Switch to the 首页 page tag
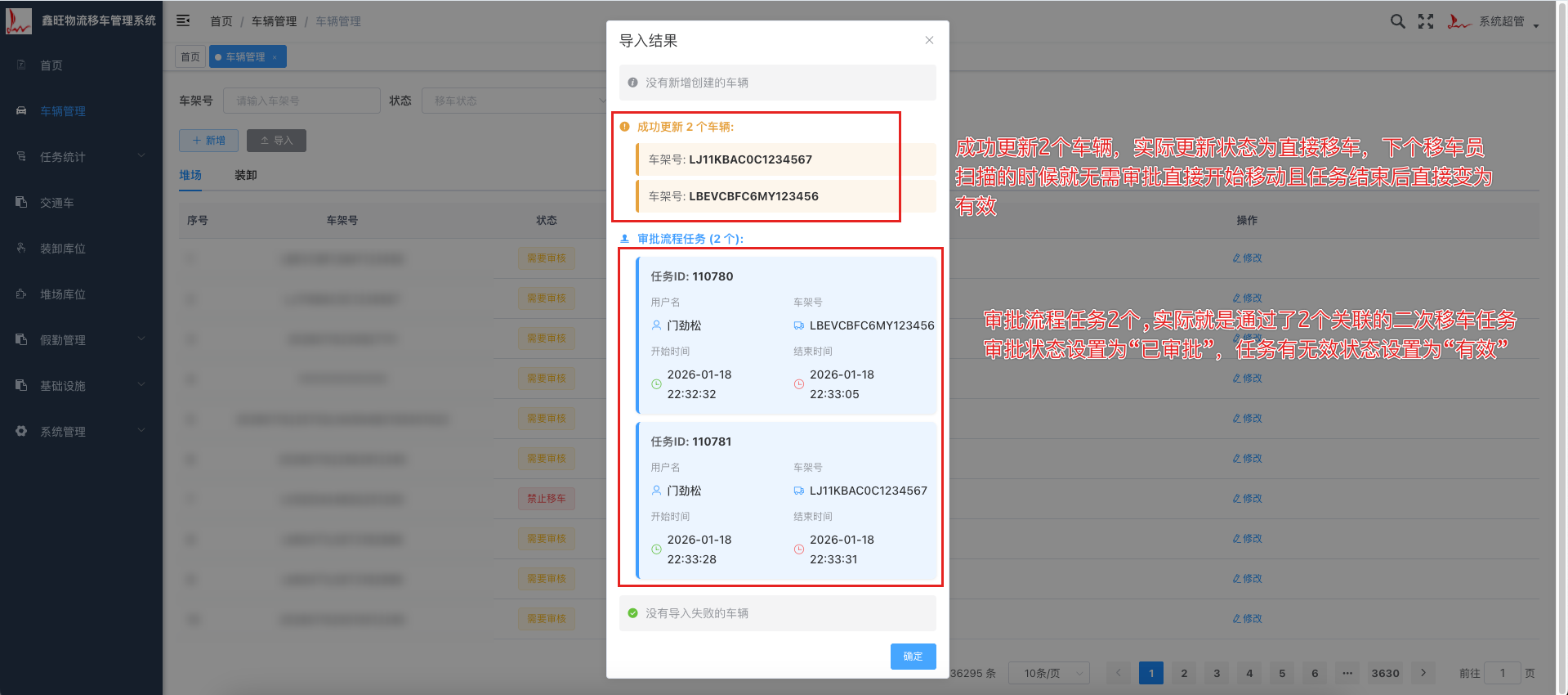The image size is (1568, 695). pos(190,56)
